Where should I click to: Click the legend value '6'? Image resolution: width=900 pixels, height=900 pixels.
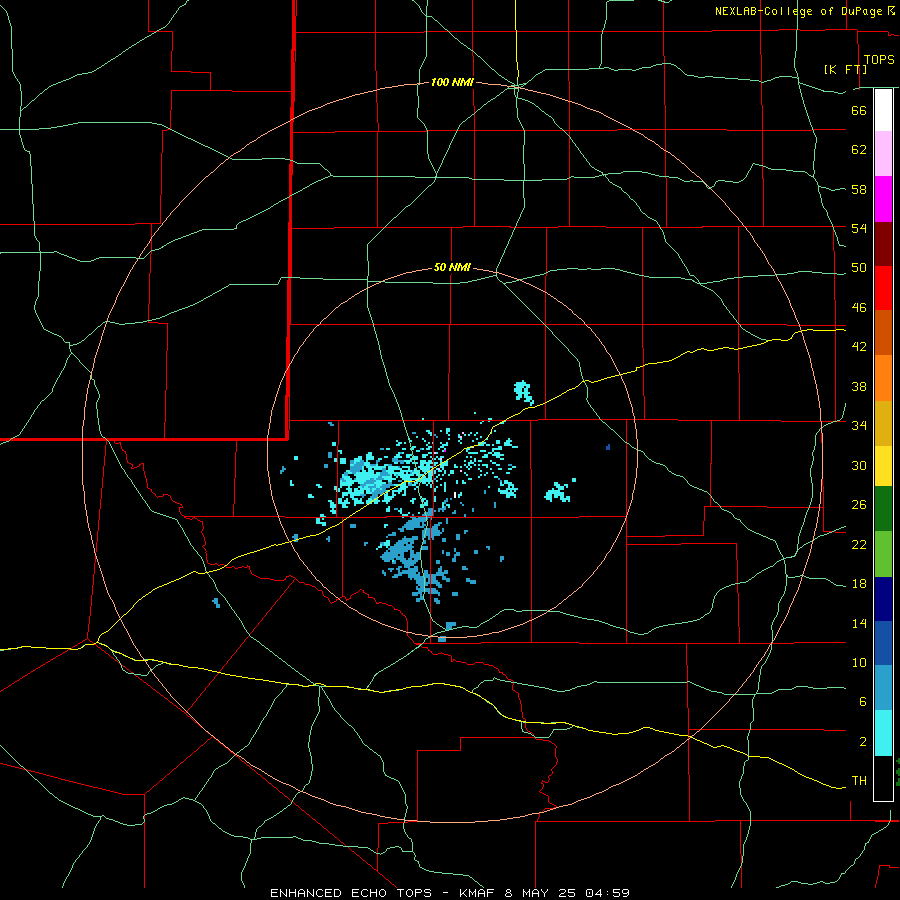click(x=863, y=702)
